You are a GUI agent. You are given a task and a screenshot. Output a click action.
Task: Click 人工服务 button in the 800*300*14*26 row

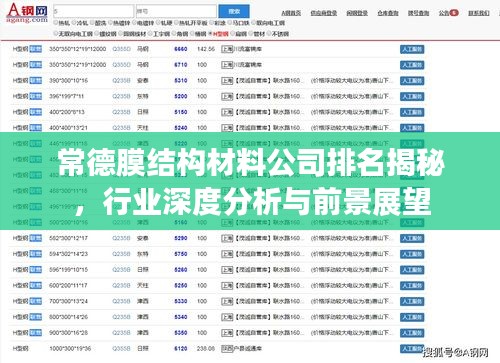(412, 317)
